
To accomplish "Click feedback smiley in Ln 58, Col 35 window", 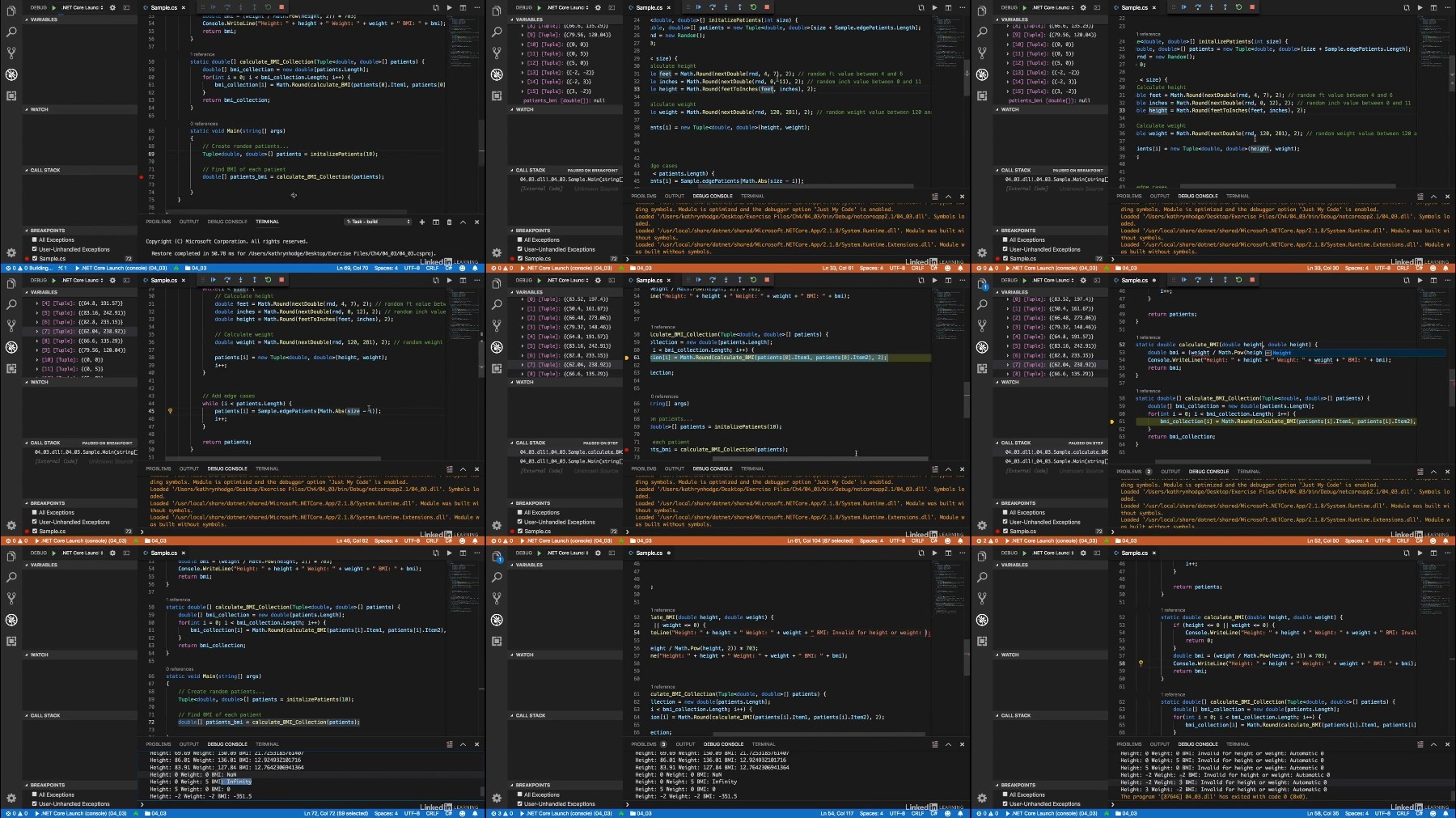I will pos(1433,813).
